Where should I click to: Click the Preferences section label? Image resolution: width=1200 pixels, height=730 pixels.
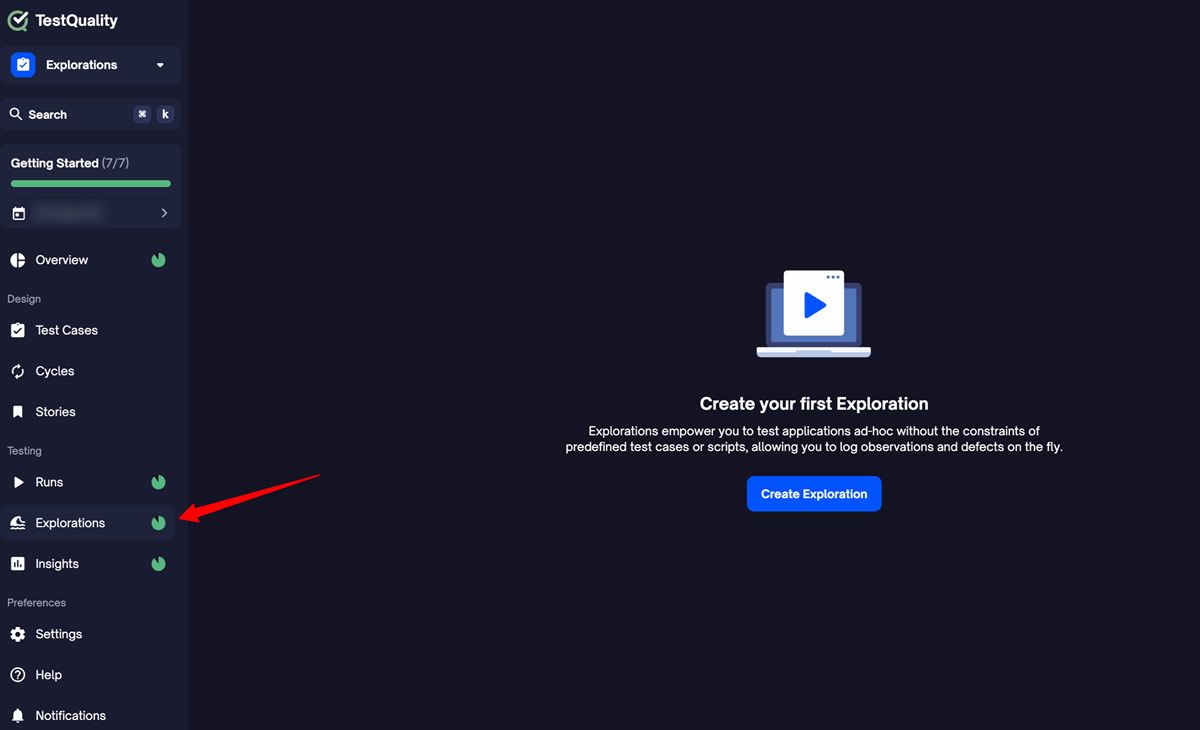[37, 603]
